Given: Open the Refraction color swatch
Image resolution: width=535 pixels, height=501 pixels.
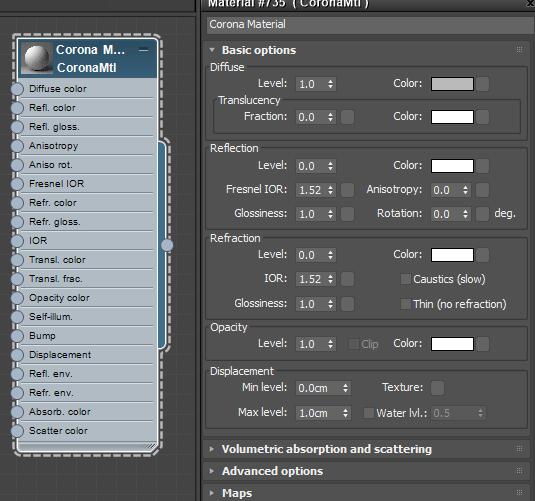Looking at the screenshot, I should tap(452, 255).
